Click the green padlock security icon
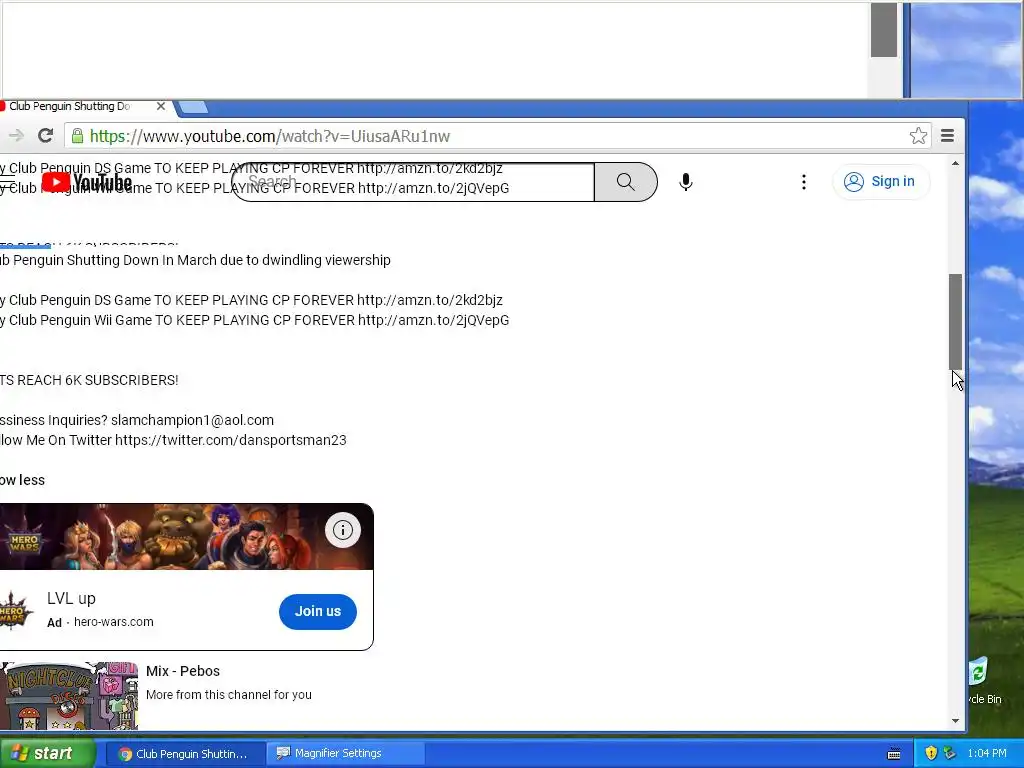The height and width of the screenshot is (768, 1024). click(x=77, y=136)
